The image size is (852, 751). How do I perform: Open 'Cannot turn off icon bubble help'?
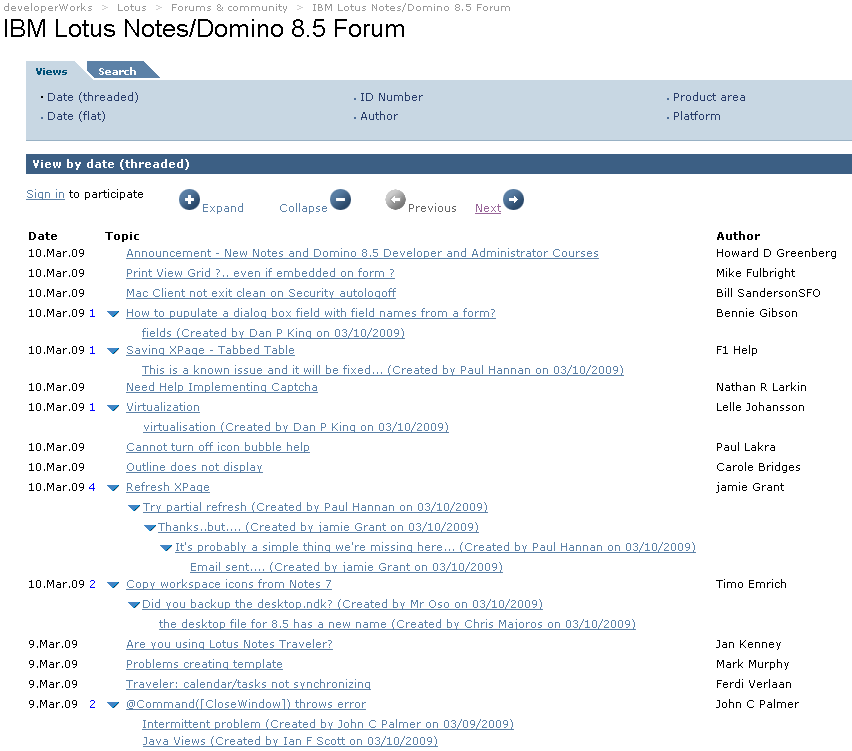click(x=218, y=447)
